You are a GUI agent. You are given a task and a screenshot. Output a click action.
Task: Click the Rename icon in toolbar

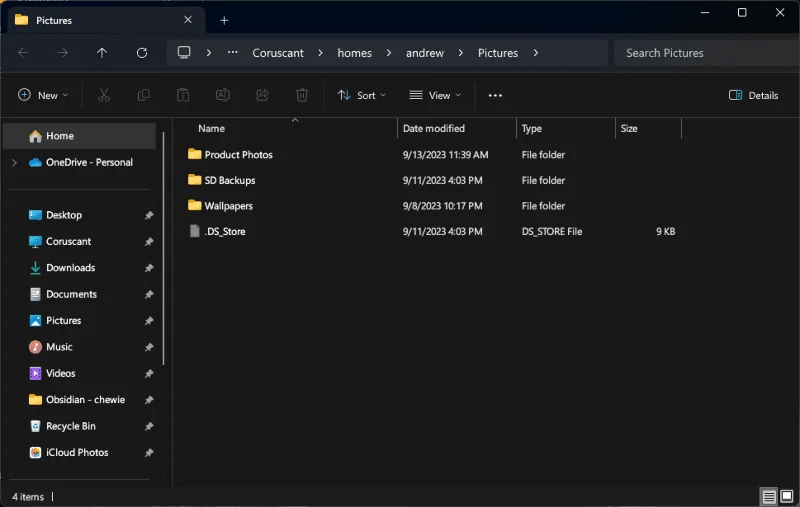[223, 95]
